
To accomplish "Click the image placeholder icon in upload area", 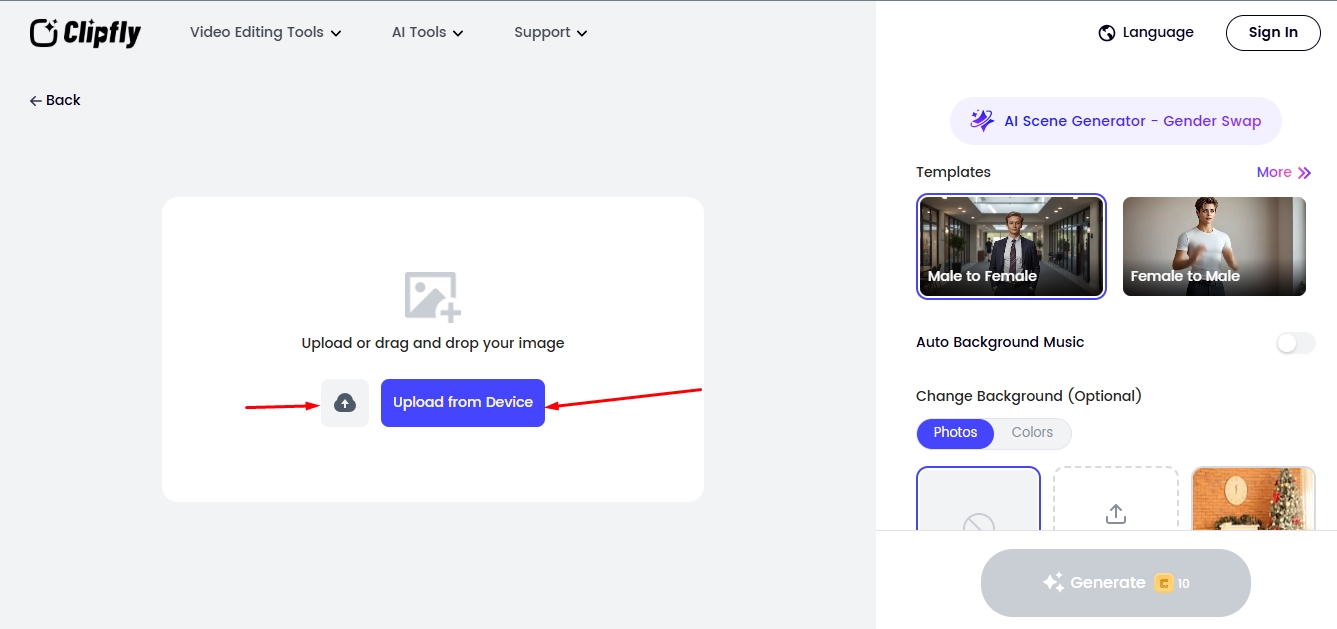I will click(x=433, y=296).
